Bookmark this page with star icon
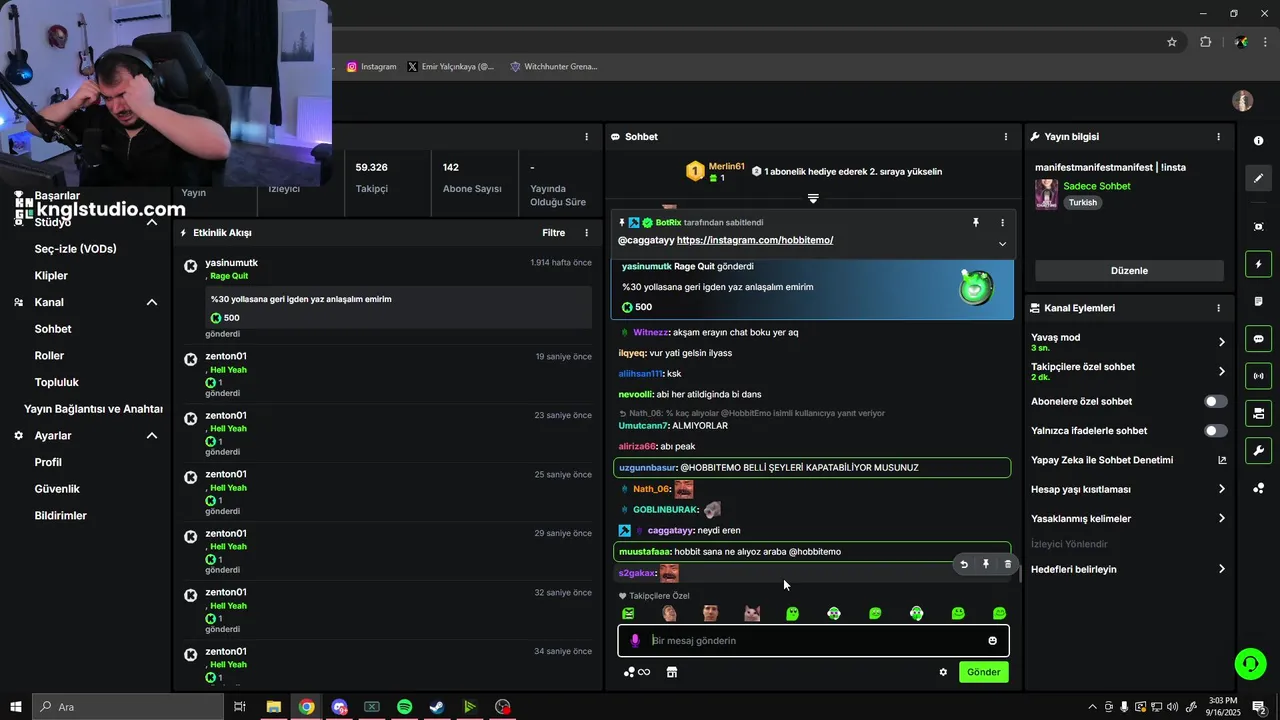The width and height of the screenshot is (1280, 720). tap(1172, 42)
